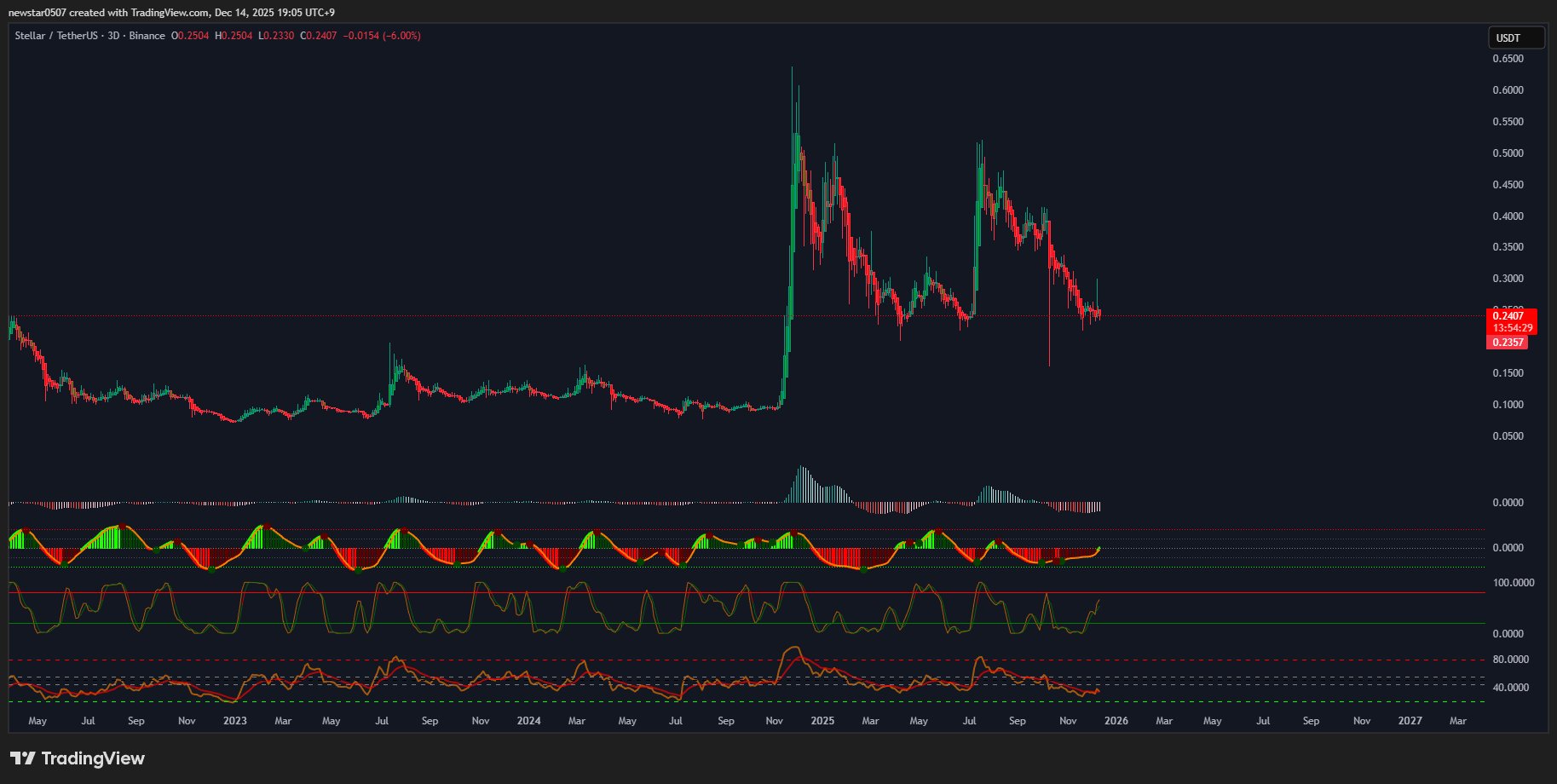Image resolution: width=1557 pixels, height=784 pixels.
Task: Click the red 0.2357 price label
Action: coord(1508,343)
